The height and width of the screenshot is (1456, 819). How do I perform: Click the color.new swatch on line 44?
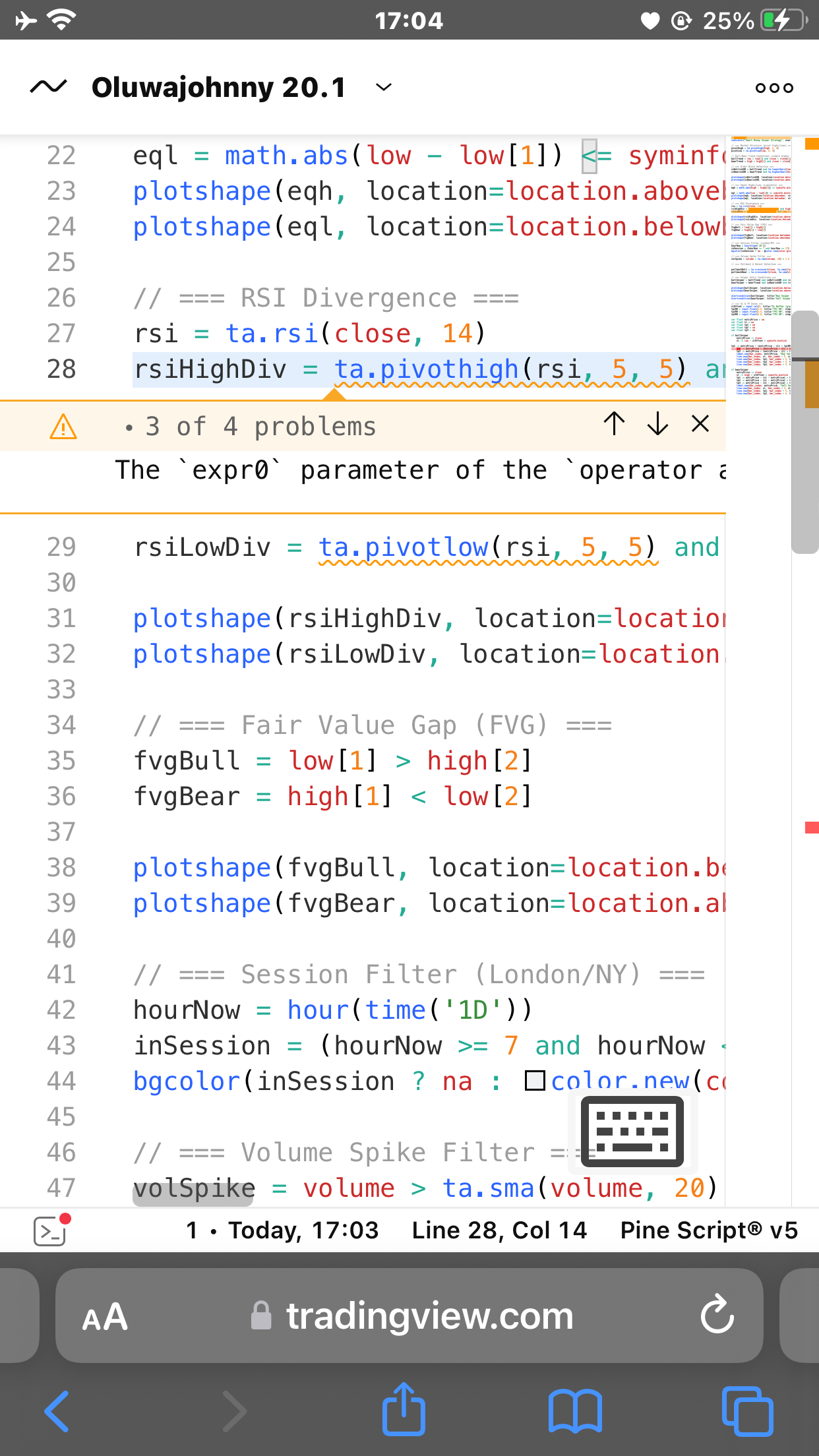pyautogui.click(x=534, y=1081)
